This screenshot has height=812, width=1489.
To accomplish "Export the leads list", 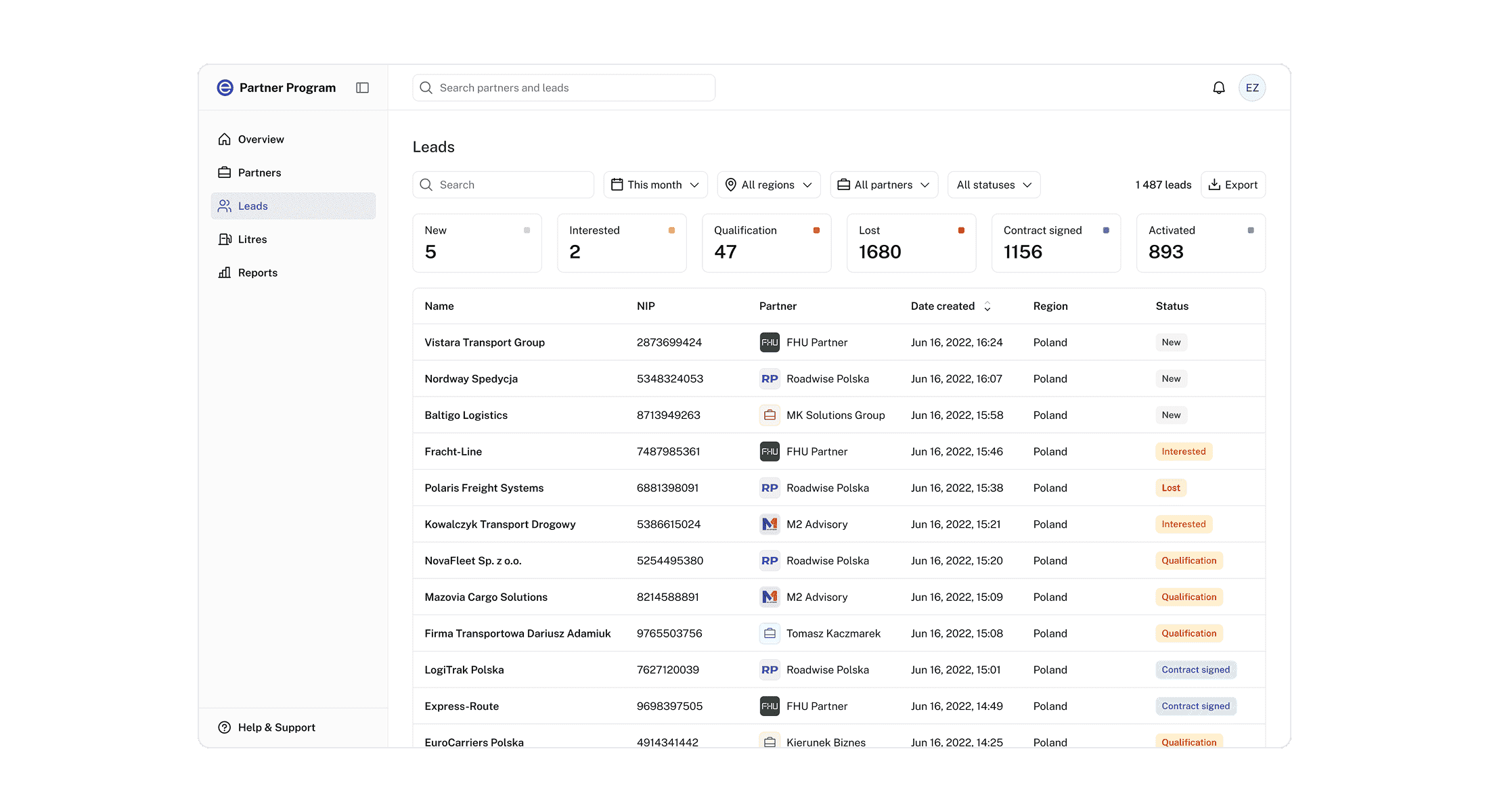I will click(x=1233, y=185).
